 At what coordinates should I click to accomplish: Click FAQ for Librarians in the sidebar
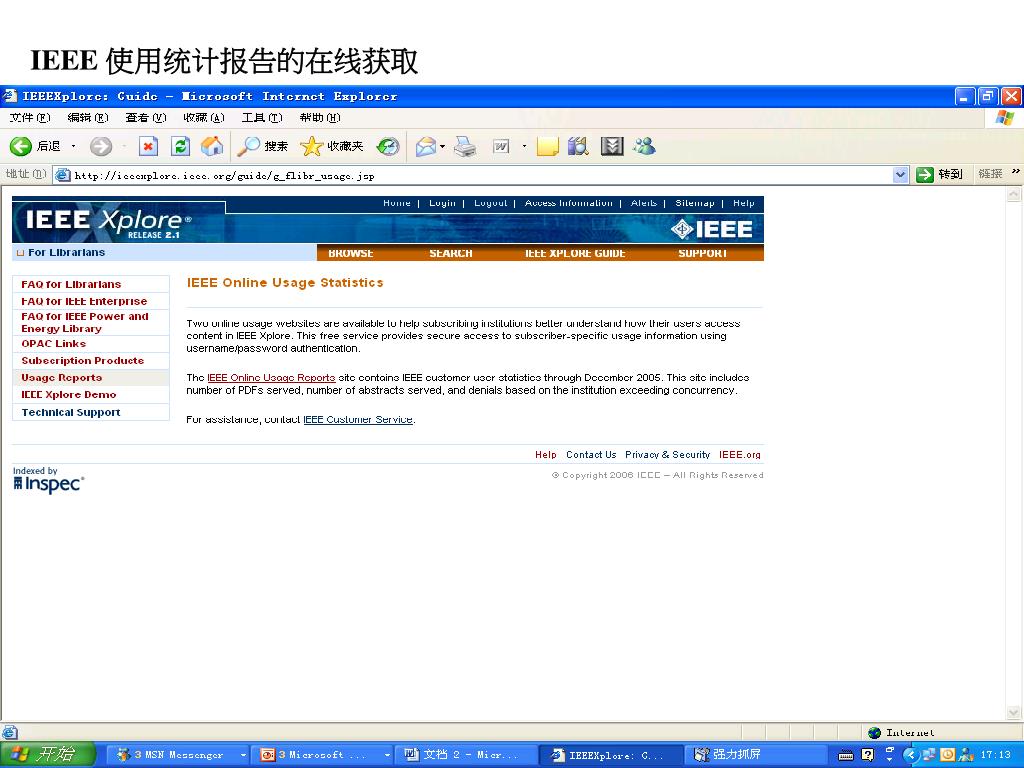point(71,284)
